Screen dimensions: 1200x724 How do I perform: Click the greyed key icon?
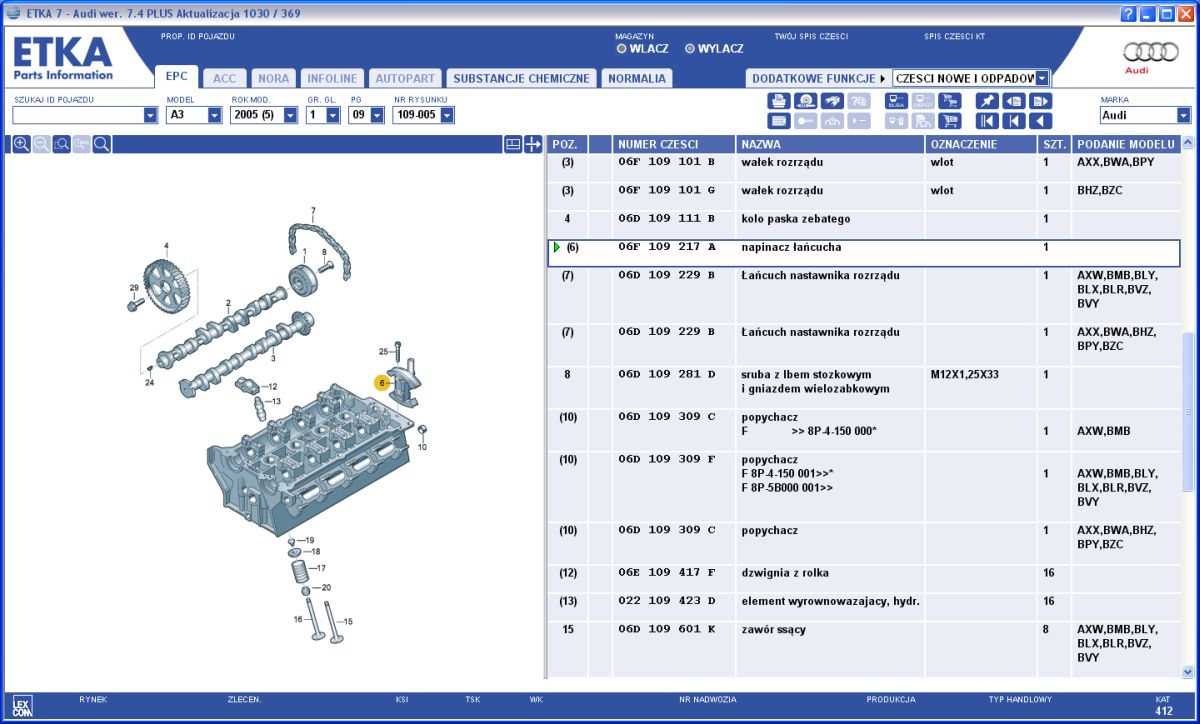click(x=806, y=121)
